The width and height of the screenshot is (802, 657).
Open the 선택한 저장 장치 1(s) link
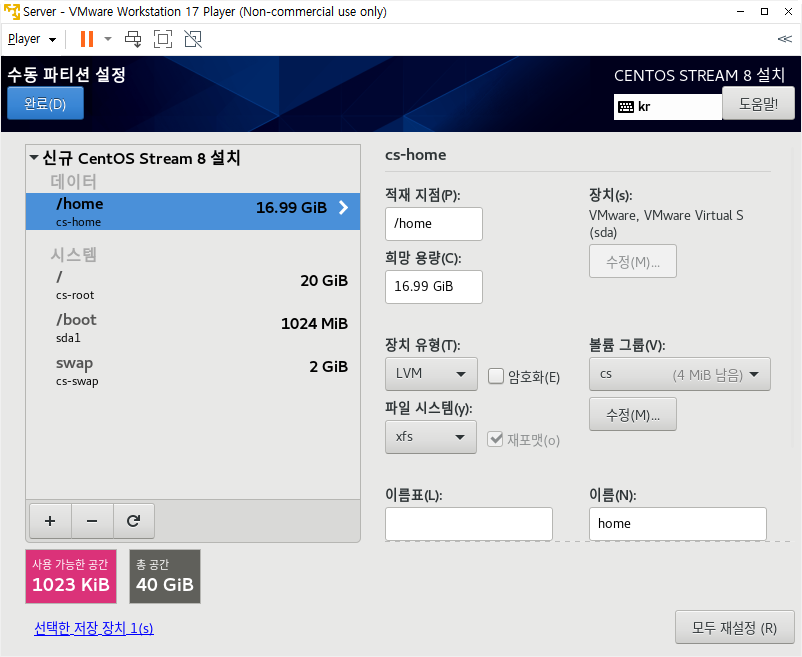94,628
